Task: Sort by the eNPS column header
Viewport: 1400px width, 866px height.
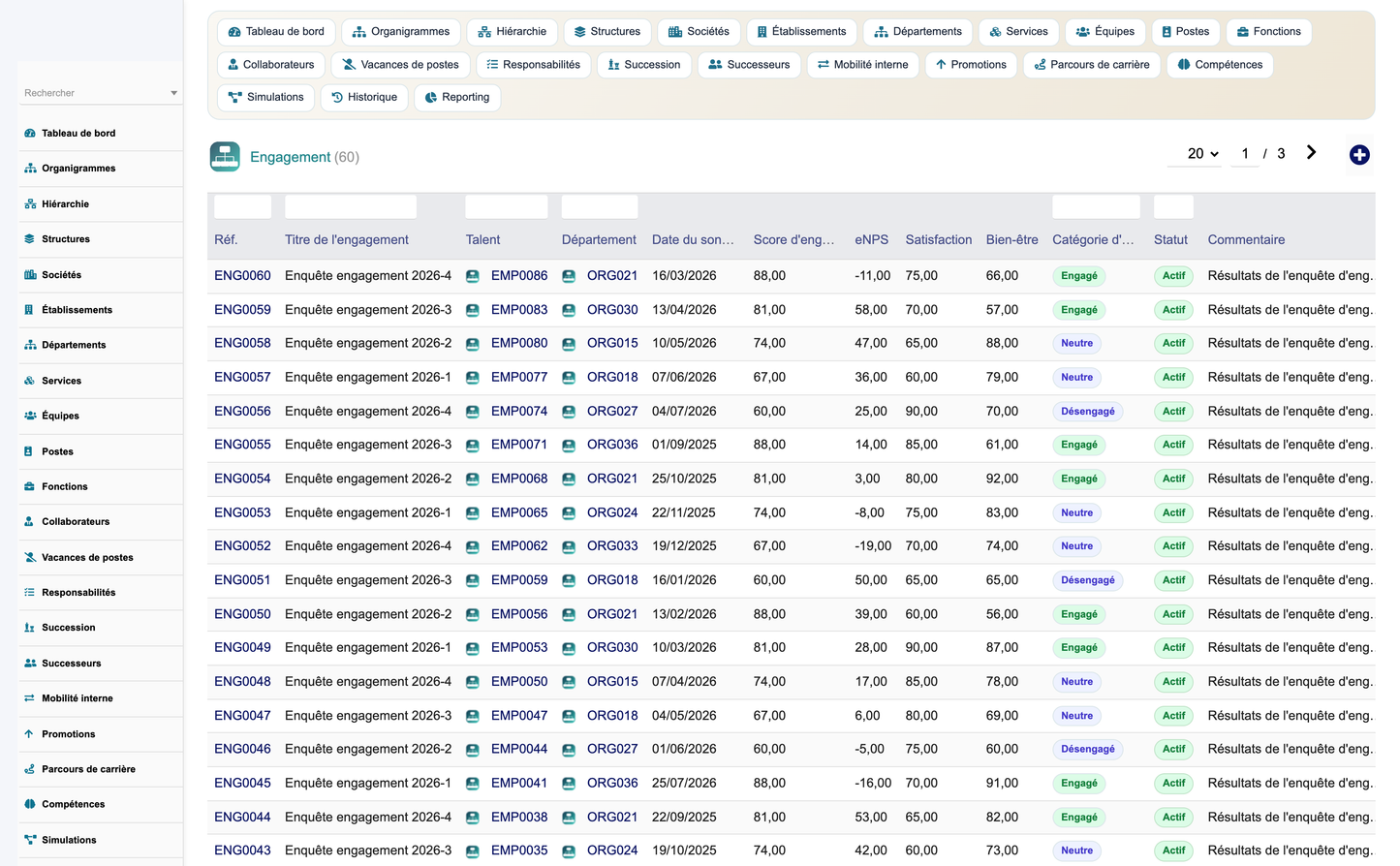Action: (x=871, y=240)
